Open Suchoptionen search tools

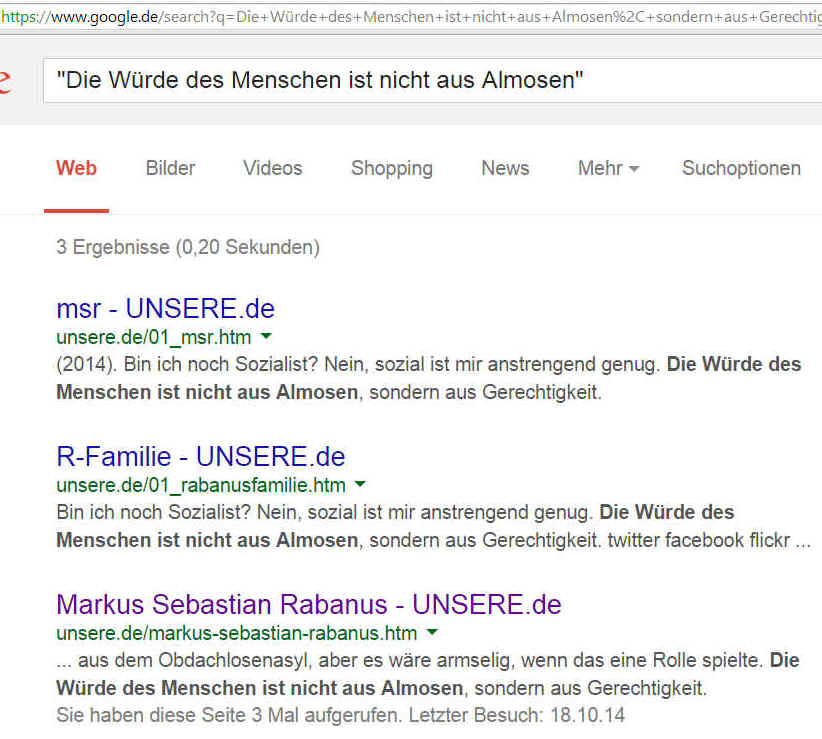[x=741, y=168]
